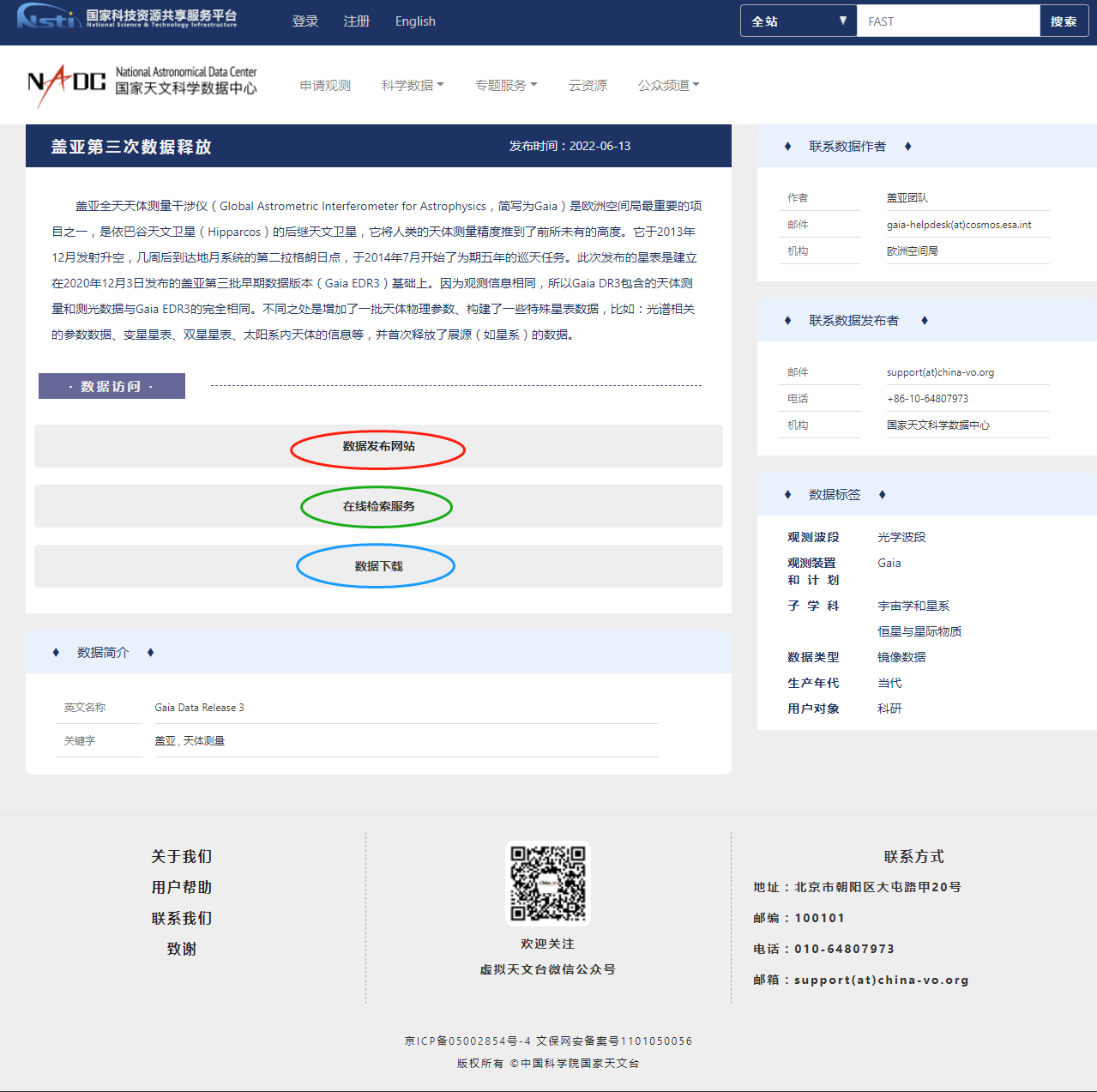Viewport: 1097px width, 1092px height.
Task: Expand the 公众频道 menu
Action: click(668, 86)
